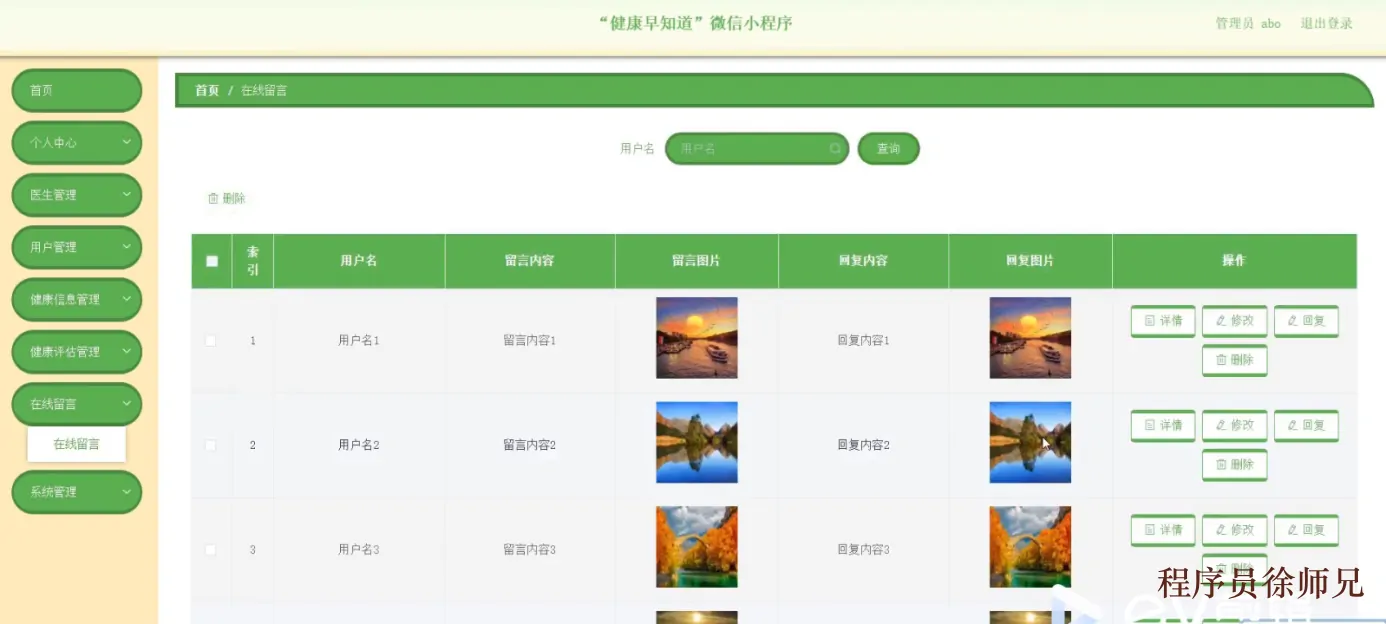
Task: Click the 回复图片 column header
Action: click(x=1030, y=260)
